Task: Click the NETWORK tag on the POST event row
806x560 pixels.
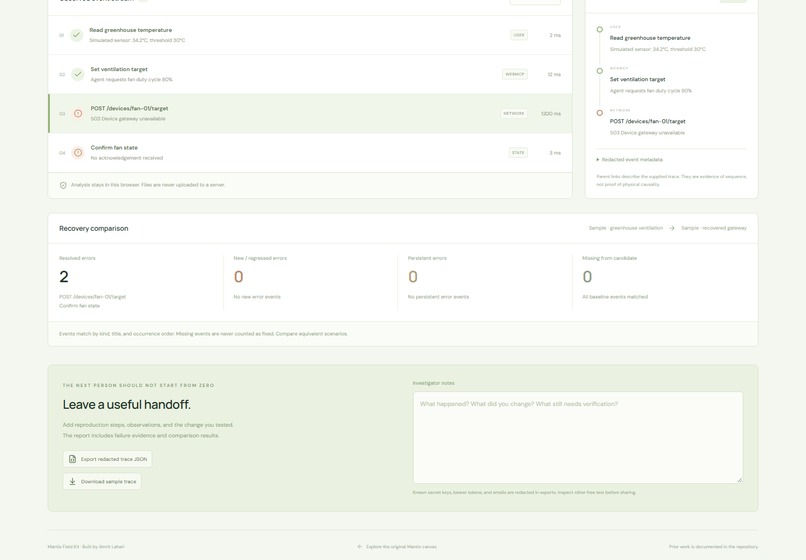Action: click(x=514, y=113)
